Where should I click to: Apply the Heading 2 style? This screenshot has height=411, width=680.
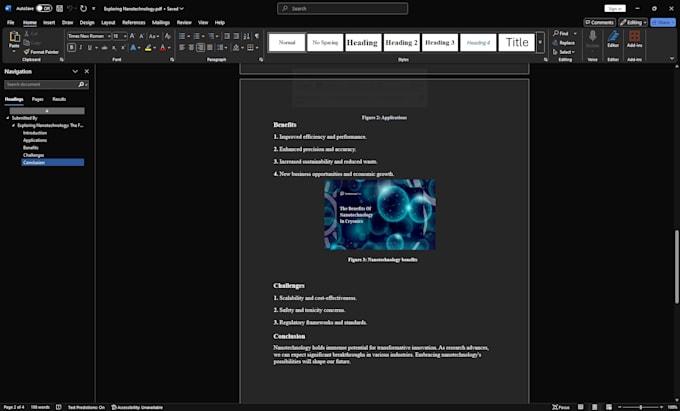[x=402, y=42]
